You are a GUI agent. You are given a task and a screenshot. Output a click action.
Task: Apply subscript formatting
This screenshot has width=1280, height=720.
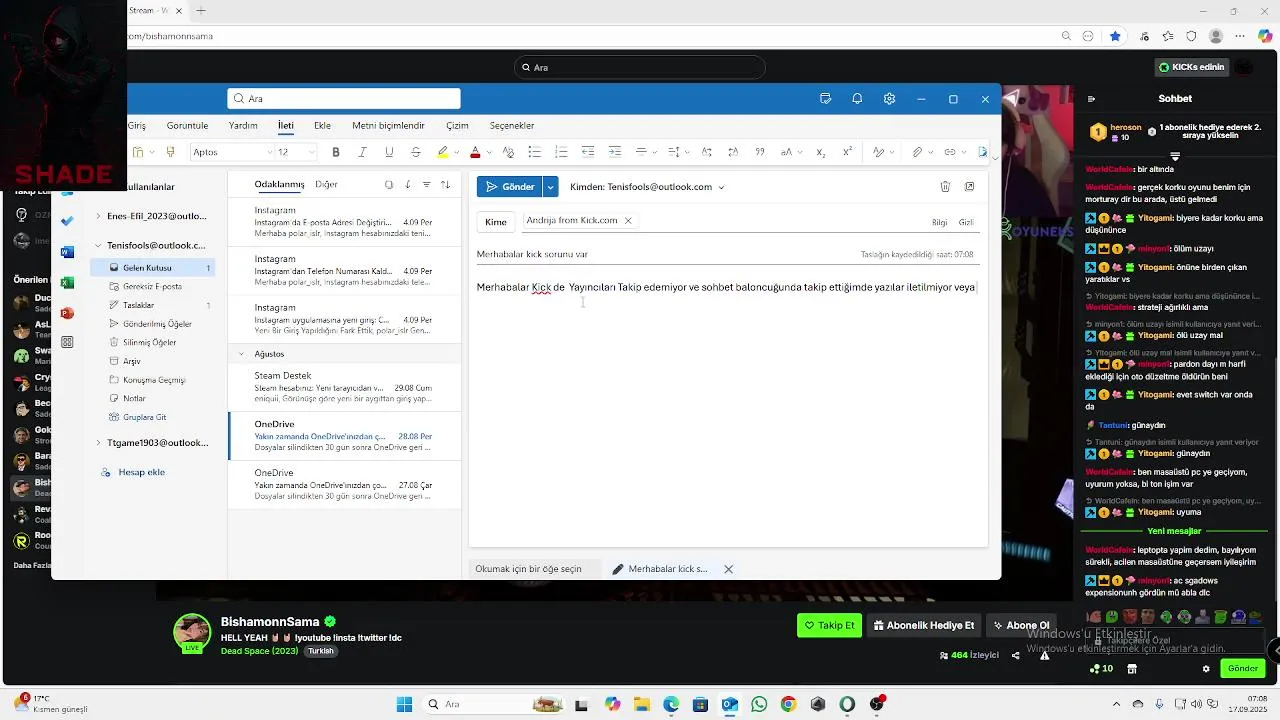821,152
